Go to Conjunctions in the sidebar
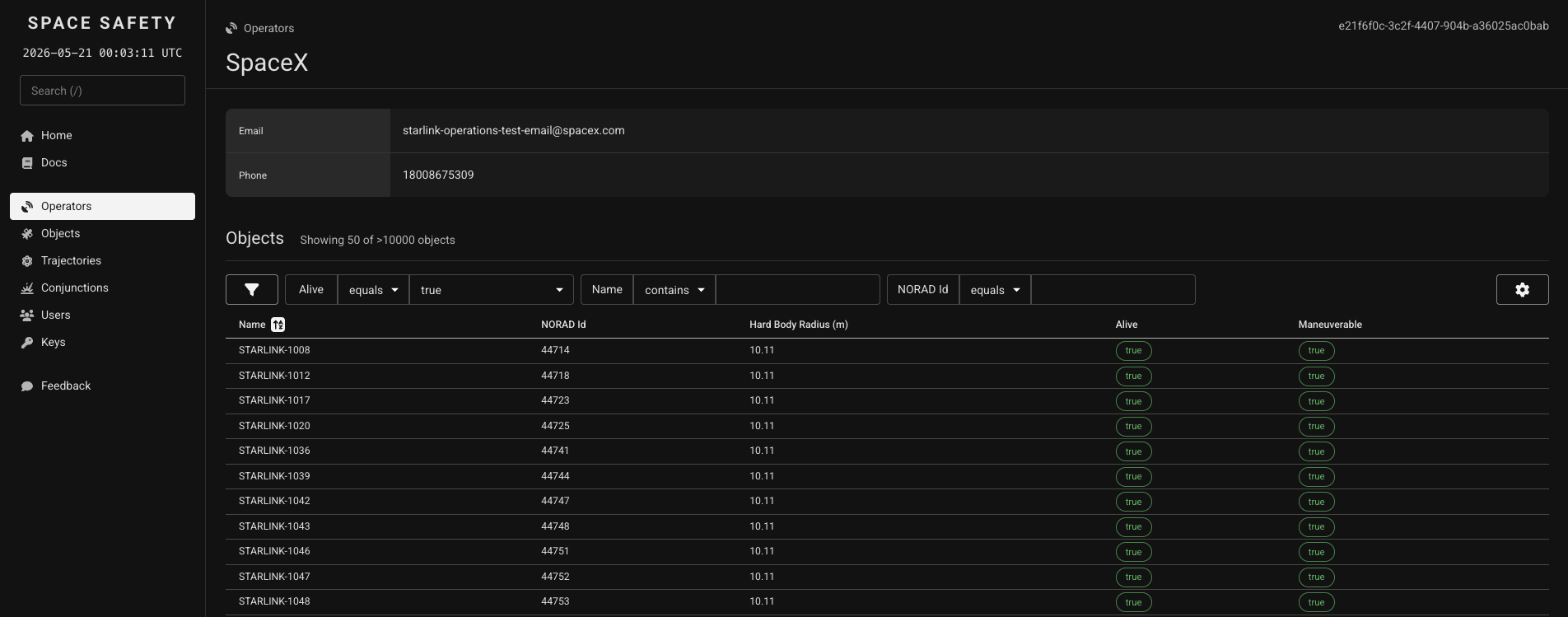 pos(102,288)
